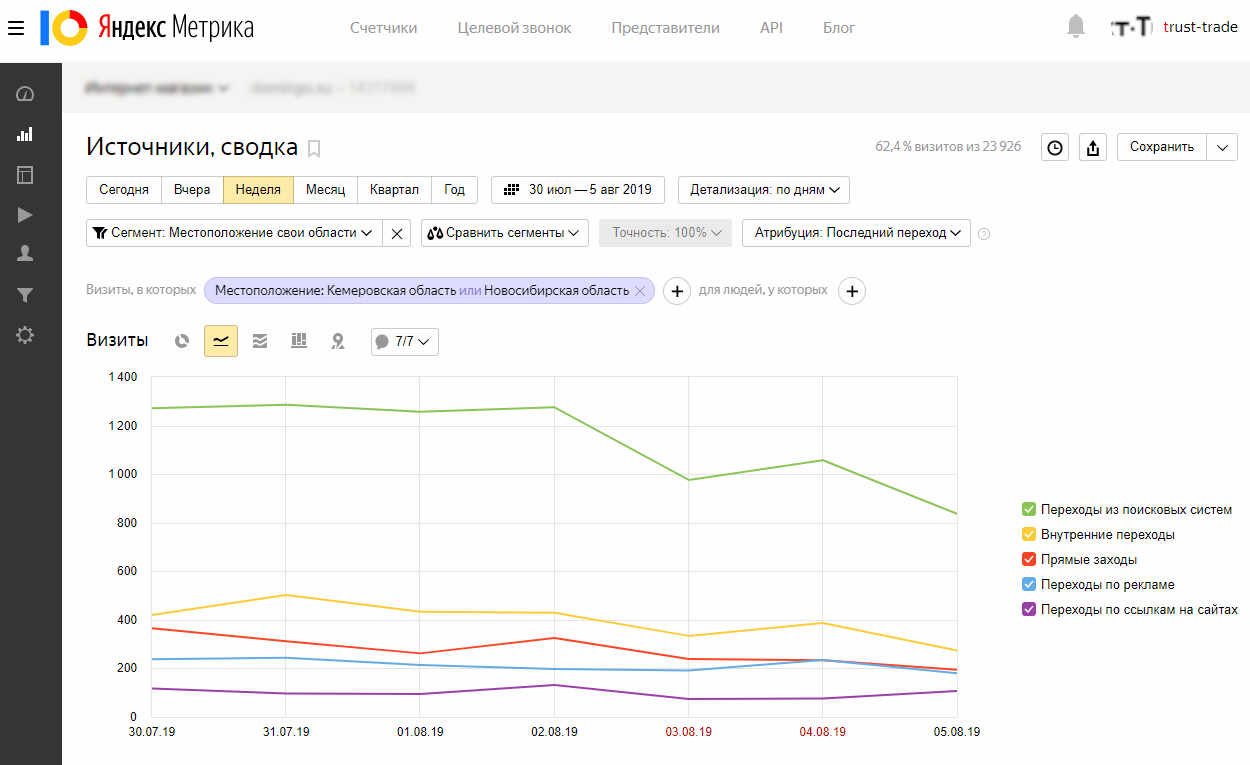Open the 30 июл — 5 авг 2019 date picker
Screen dimensions: 1250x765
578,189
